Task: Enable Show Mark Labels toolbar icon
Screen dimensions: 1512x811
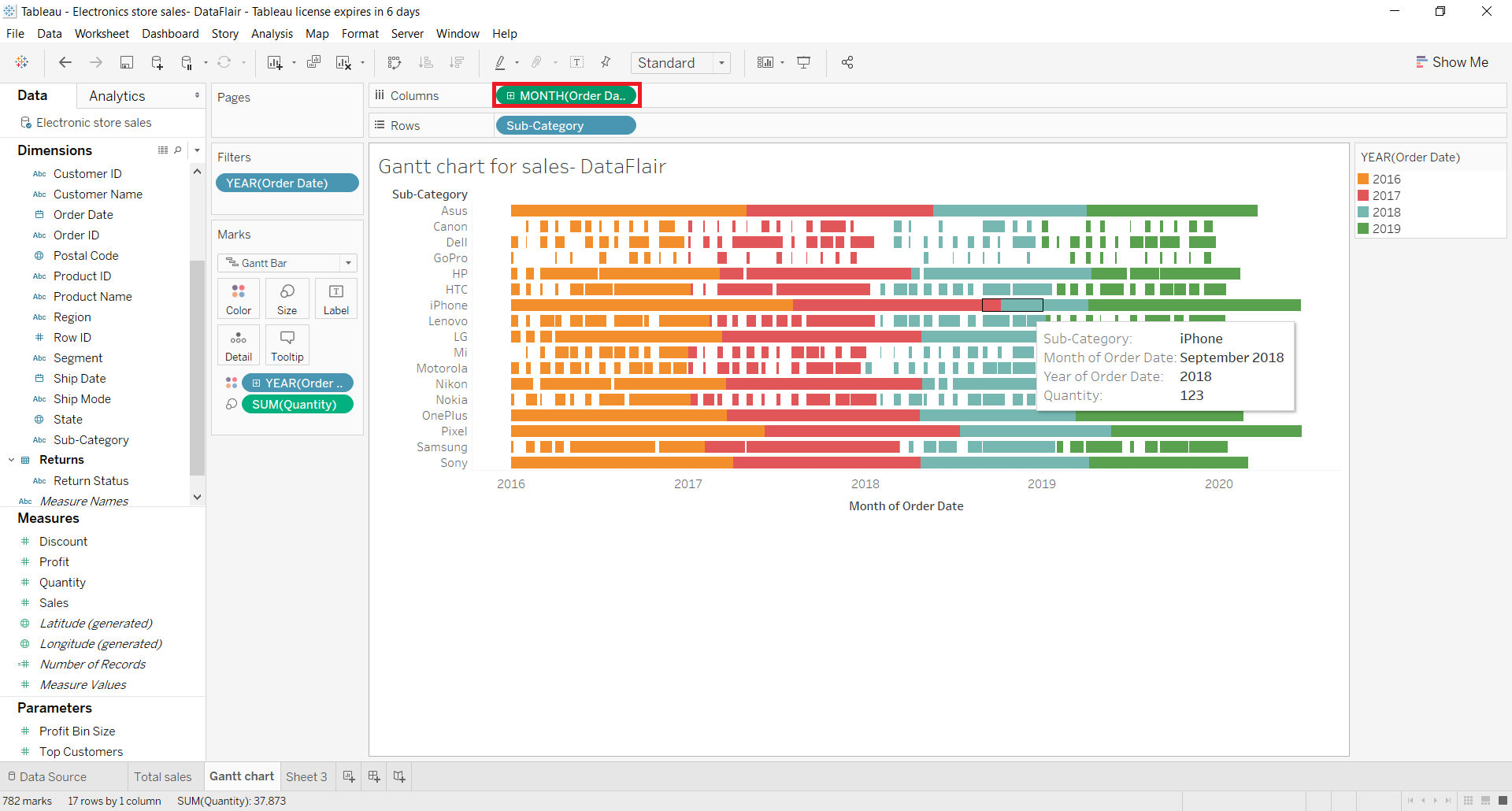Action: pyautogui.click(x=577, y=62)
